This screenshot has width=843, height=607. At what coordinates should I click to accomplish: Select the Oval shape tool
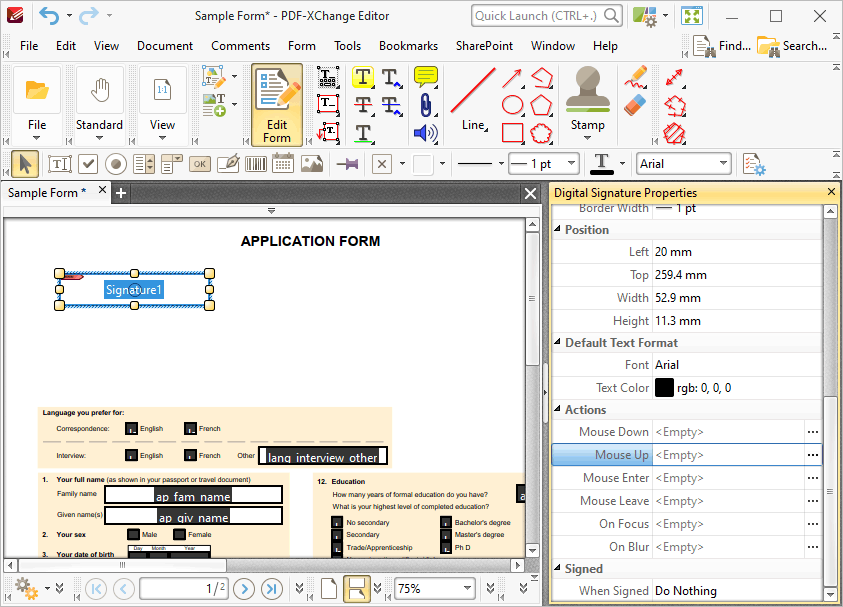coord(512,105)
